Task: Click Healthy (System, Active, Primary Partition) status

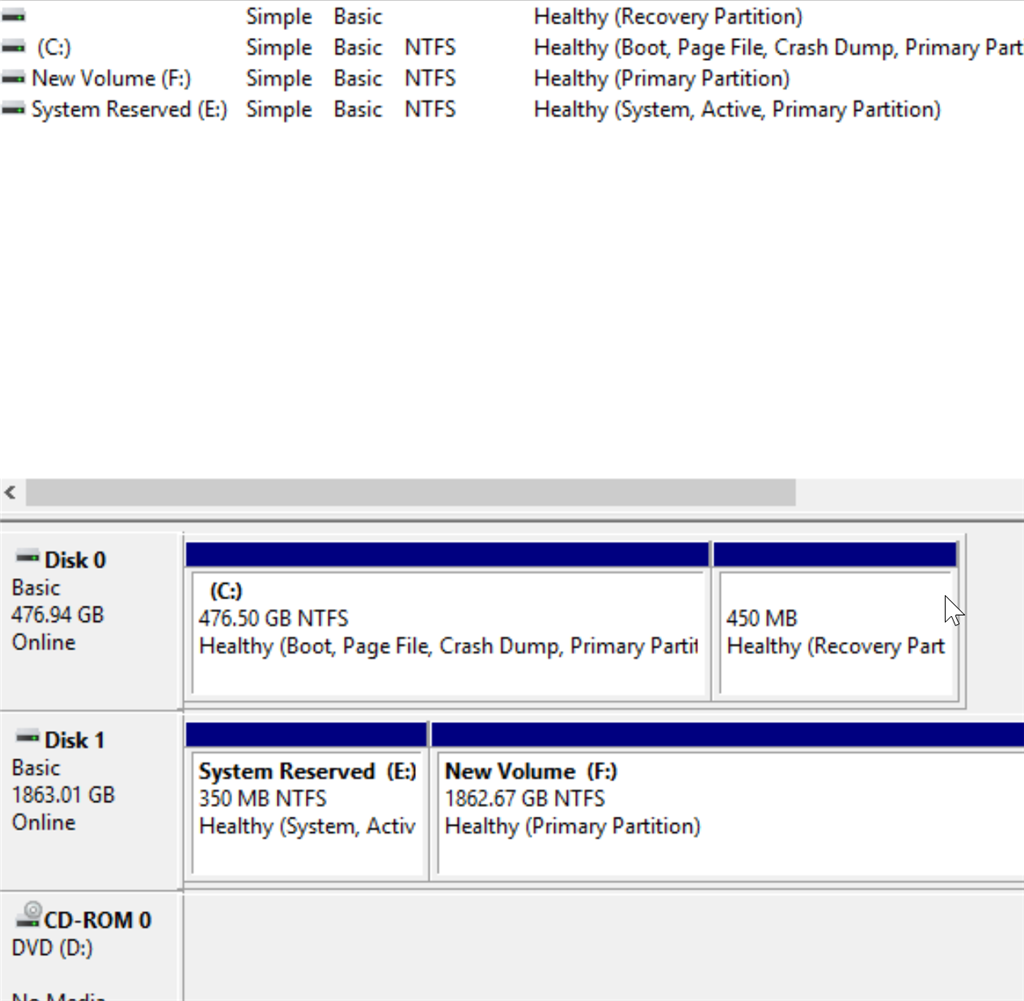Action: pos(737,109)
